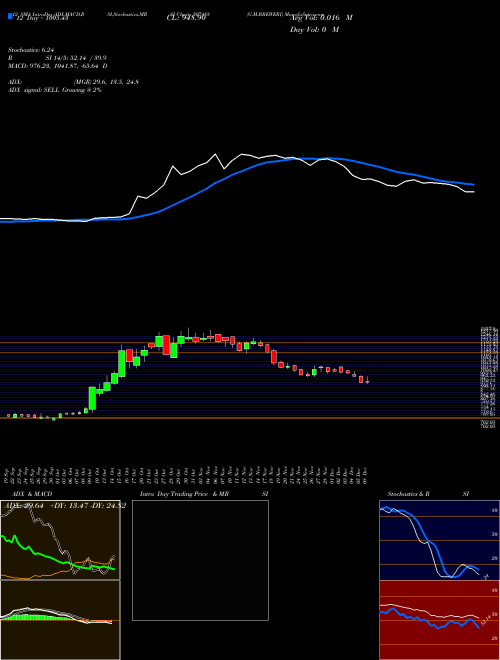The height and width of the screenshot is (660, 500).
Task: Open the red RSI chart panel
Action: coord(439,620)
